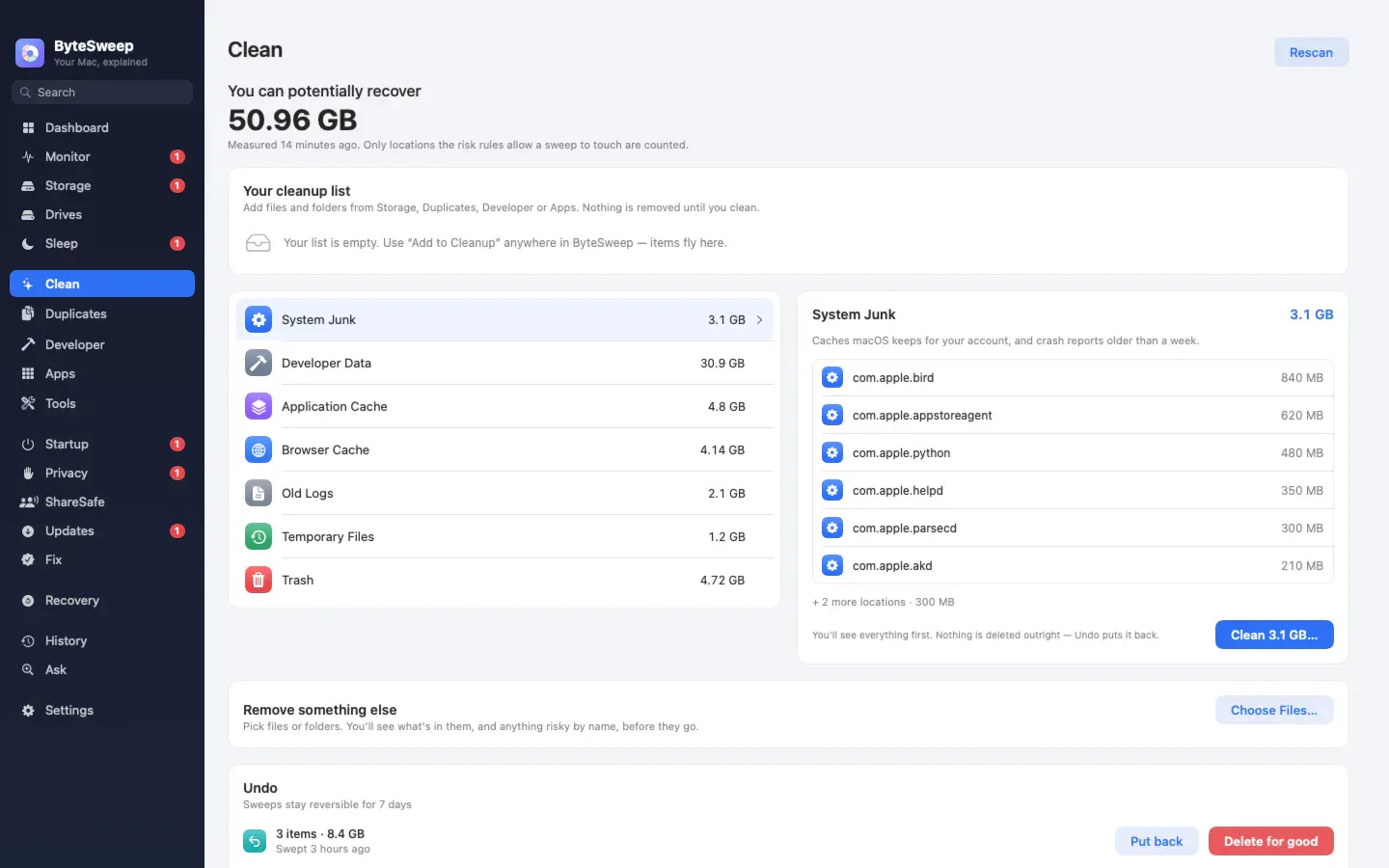Open Duplicates via its sidebar icon

click(x=28, y=313)
